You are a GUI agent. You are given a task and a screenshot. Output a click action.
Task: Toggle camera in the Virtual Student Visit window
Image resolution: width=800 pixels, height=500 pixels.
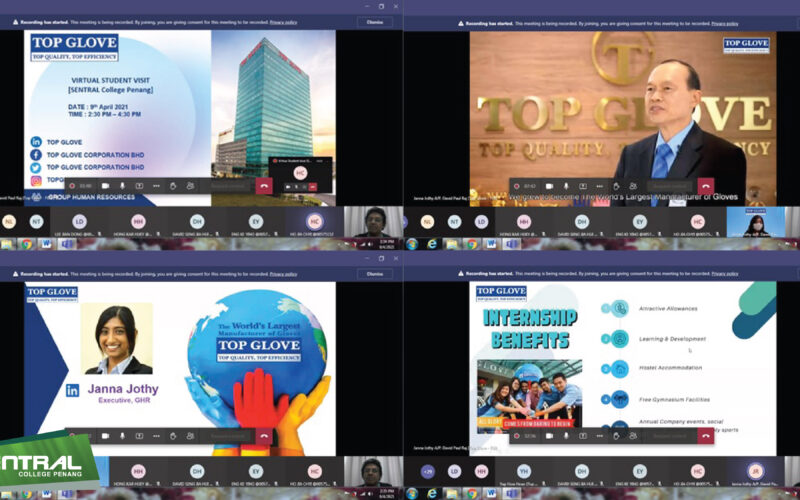106,186
